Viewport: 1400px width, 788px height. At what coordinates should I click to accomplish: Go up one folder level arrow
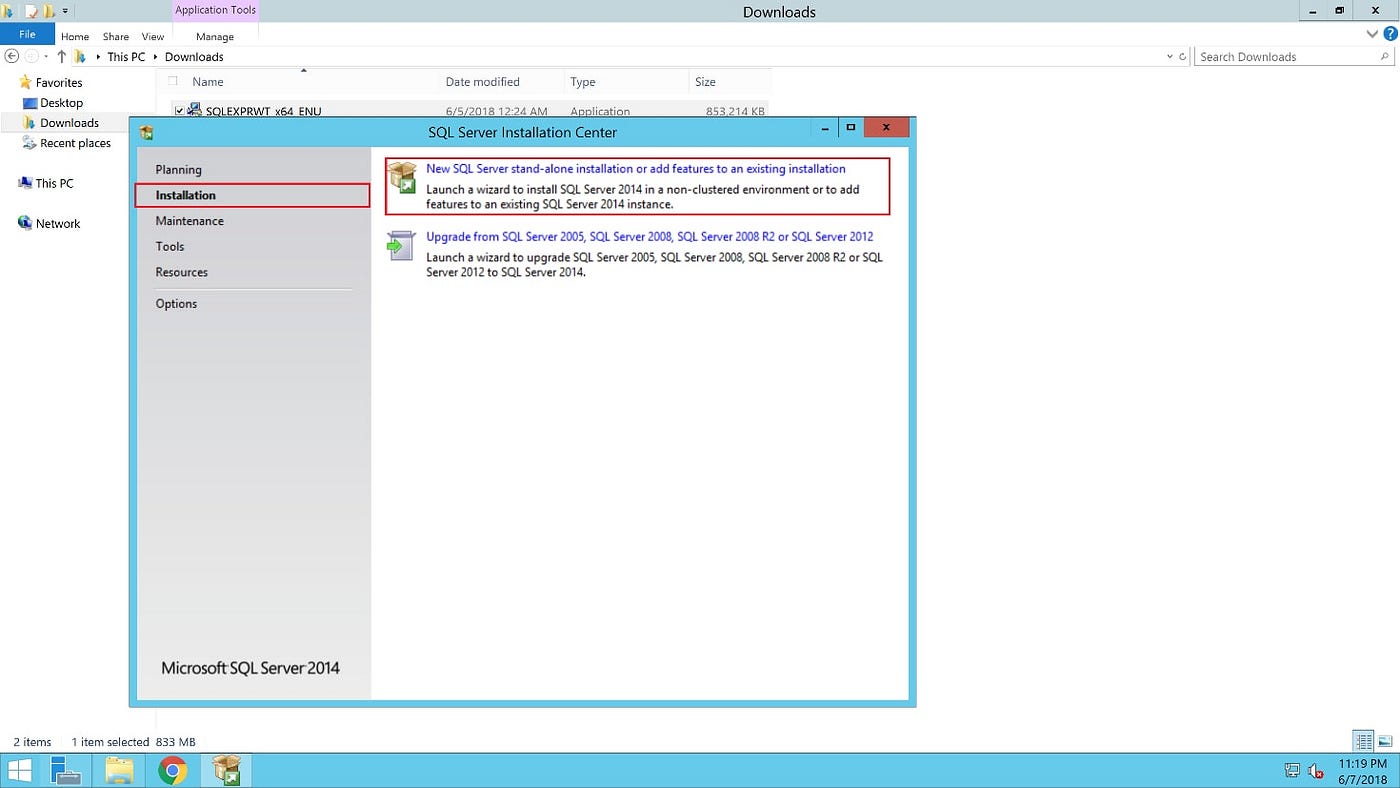(62, 57)
